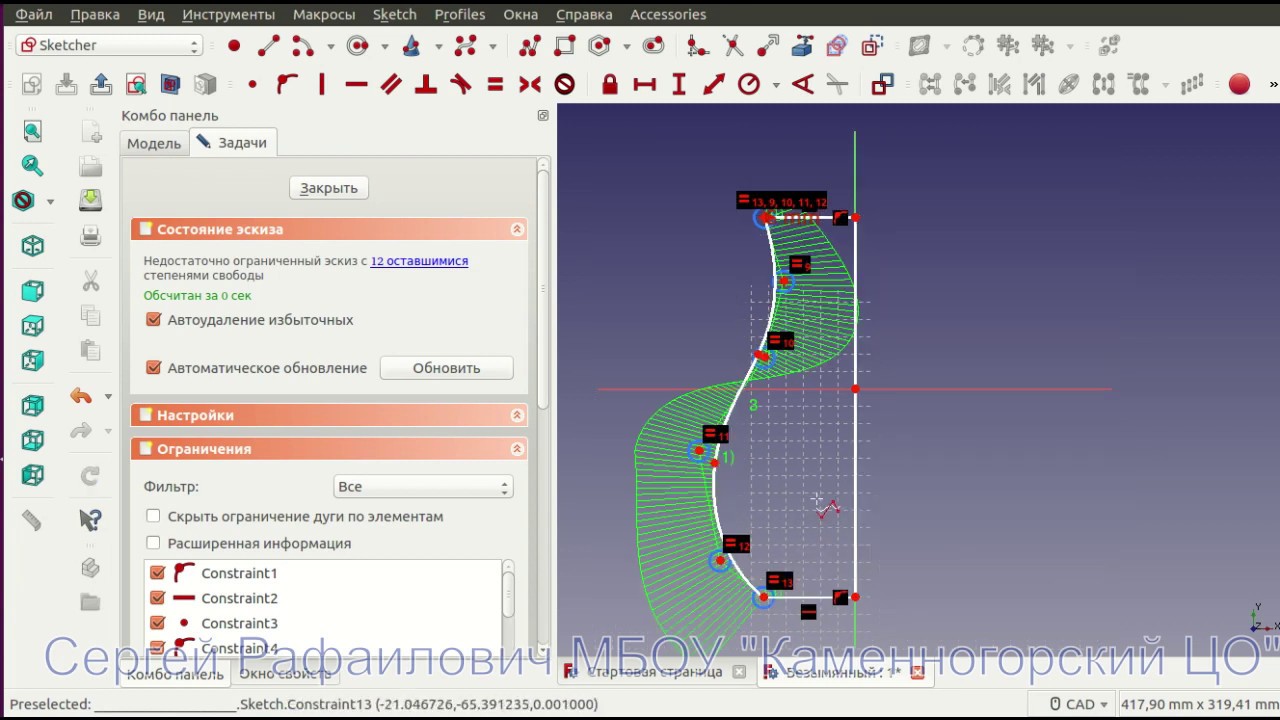Select the Trim Edge tool
This screenshot has width=1280, height=720.
(x=733, y=46)
